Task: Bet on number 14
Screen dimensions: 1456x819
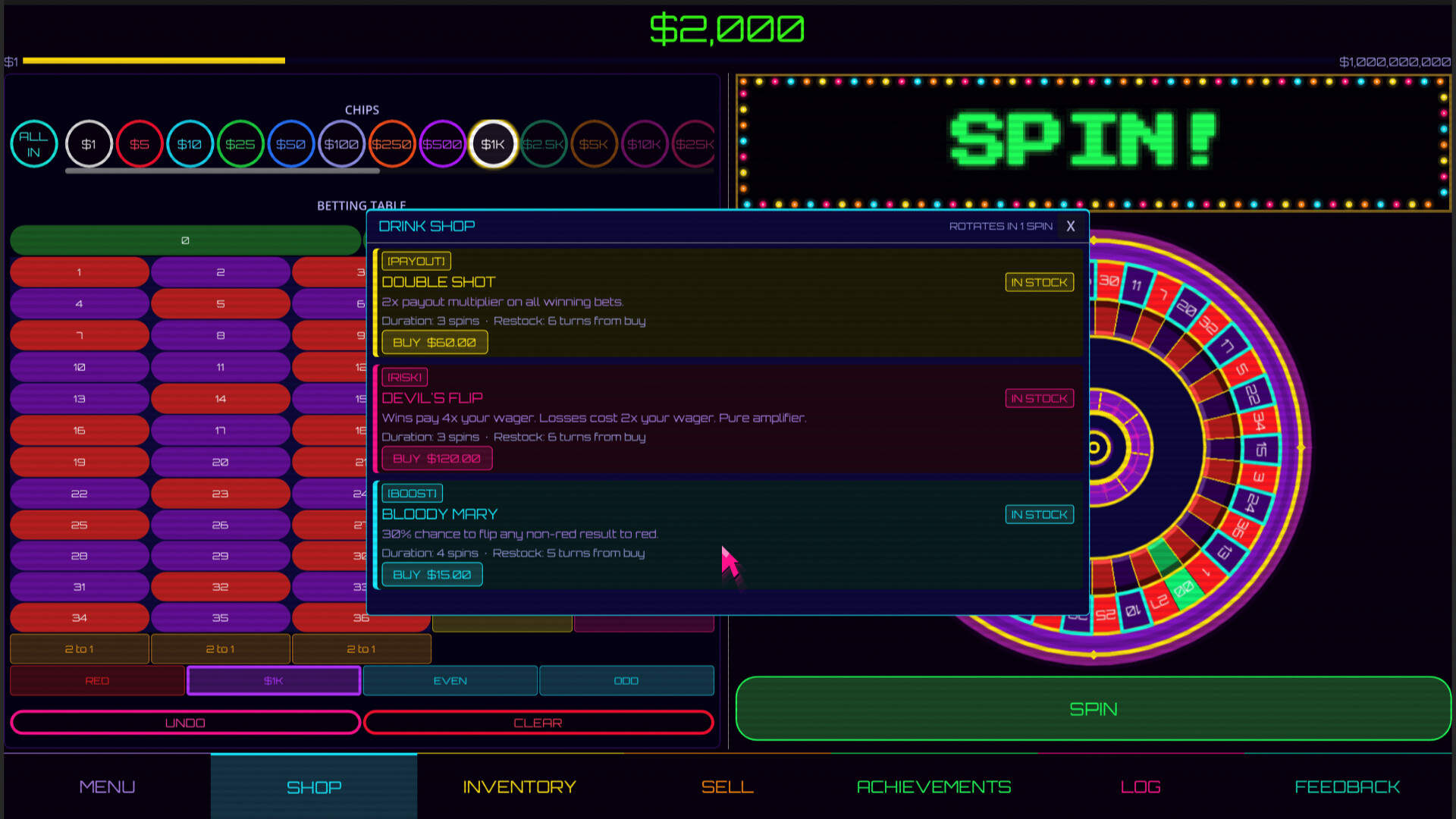Action: tap(221, 399)
